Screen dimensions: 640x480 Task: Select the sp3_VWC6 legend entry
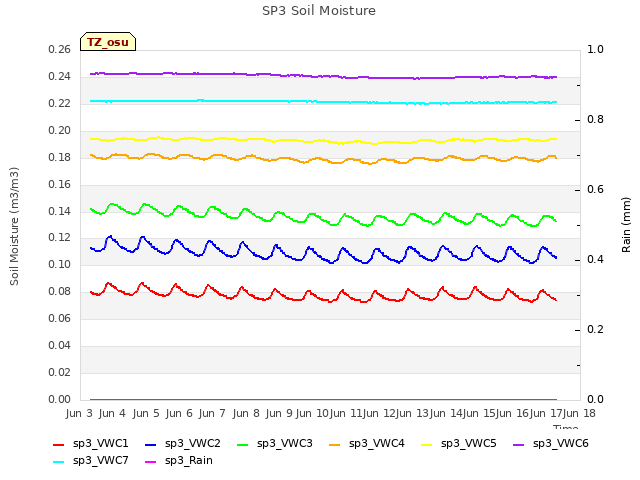point(551,444)
